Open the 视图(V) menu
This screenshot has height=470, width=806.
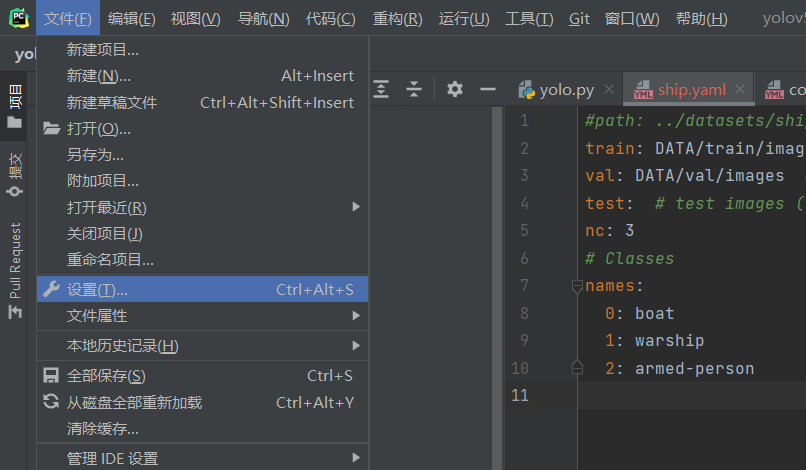point(196,19)
